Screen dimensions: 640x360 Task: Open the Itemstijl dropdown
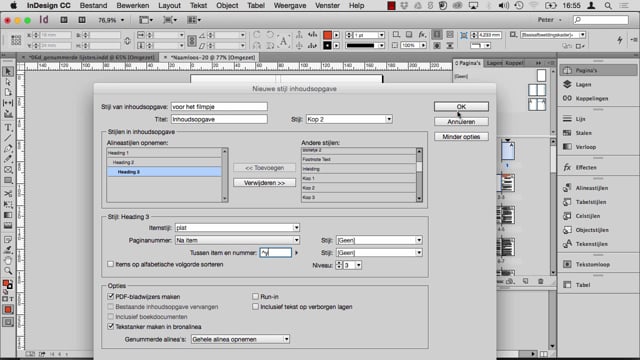pos(237,227)
